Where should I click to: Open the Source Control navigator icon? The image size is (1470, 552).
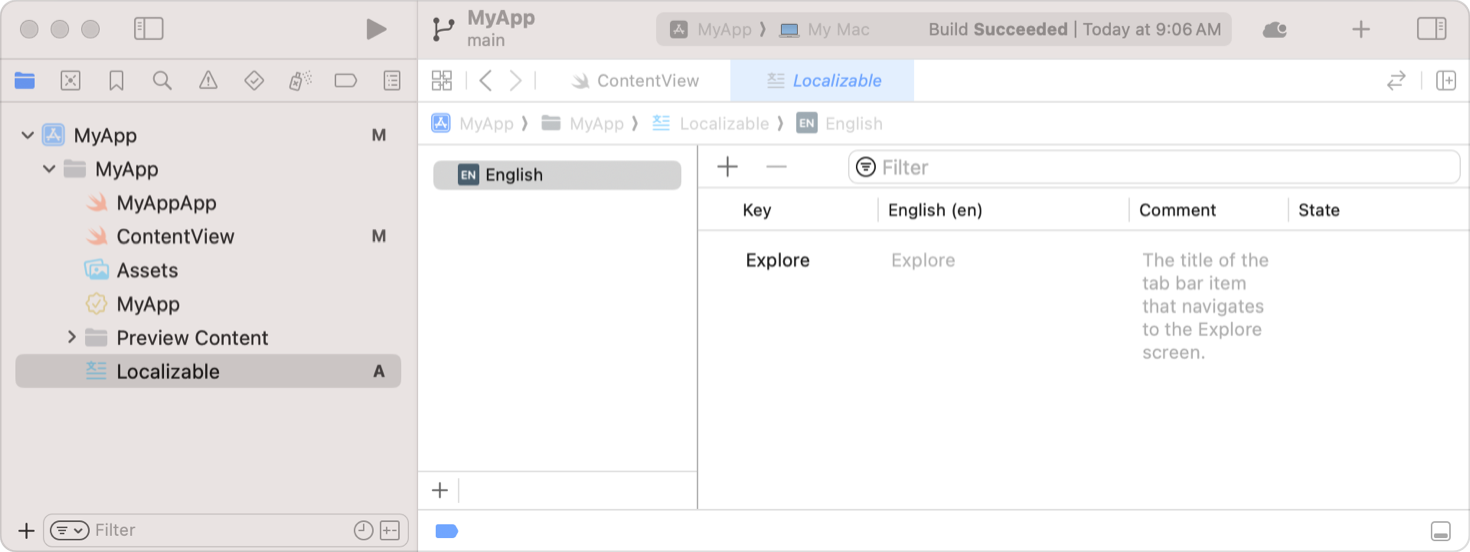pos(70,81)
